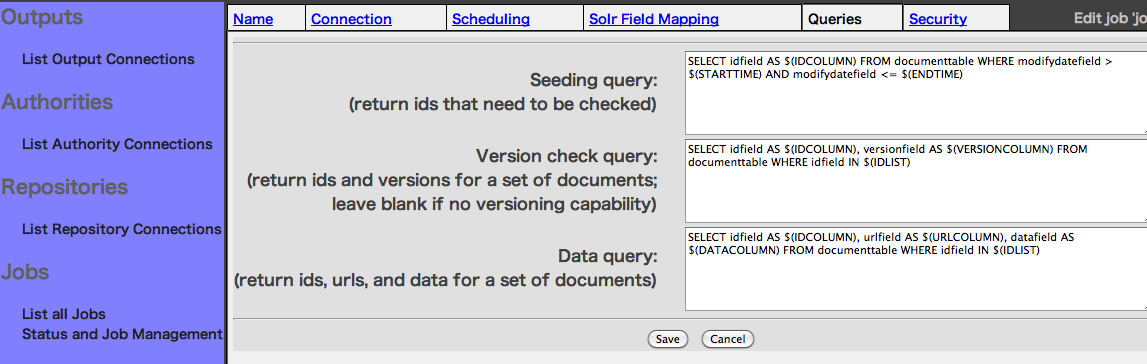Click the Cancel button
Image resolution: width=1147 pixels, height=364 pixels.
(727, 339)
